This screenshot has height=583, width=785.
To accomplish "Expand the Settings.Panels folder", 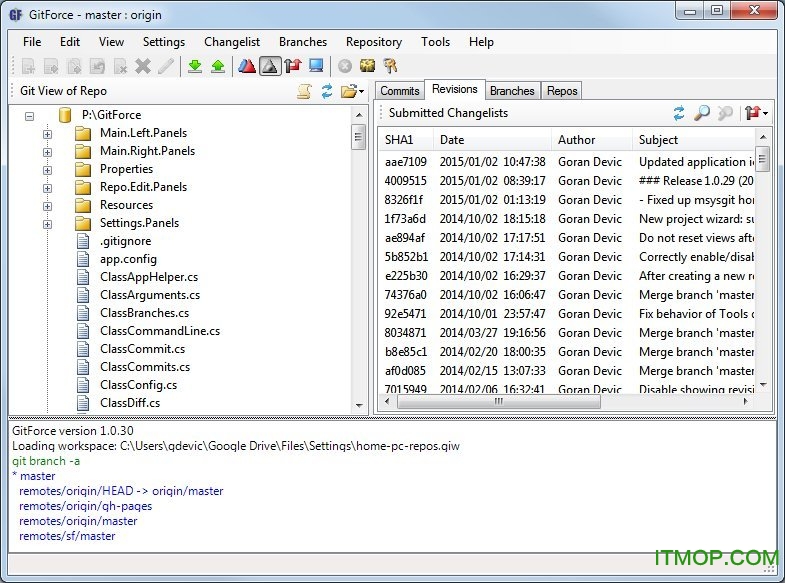I will click(x=48, y=224).
